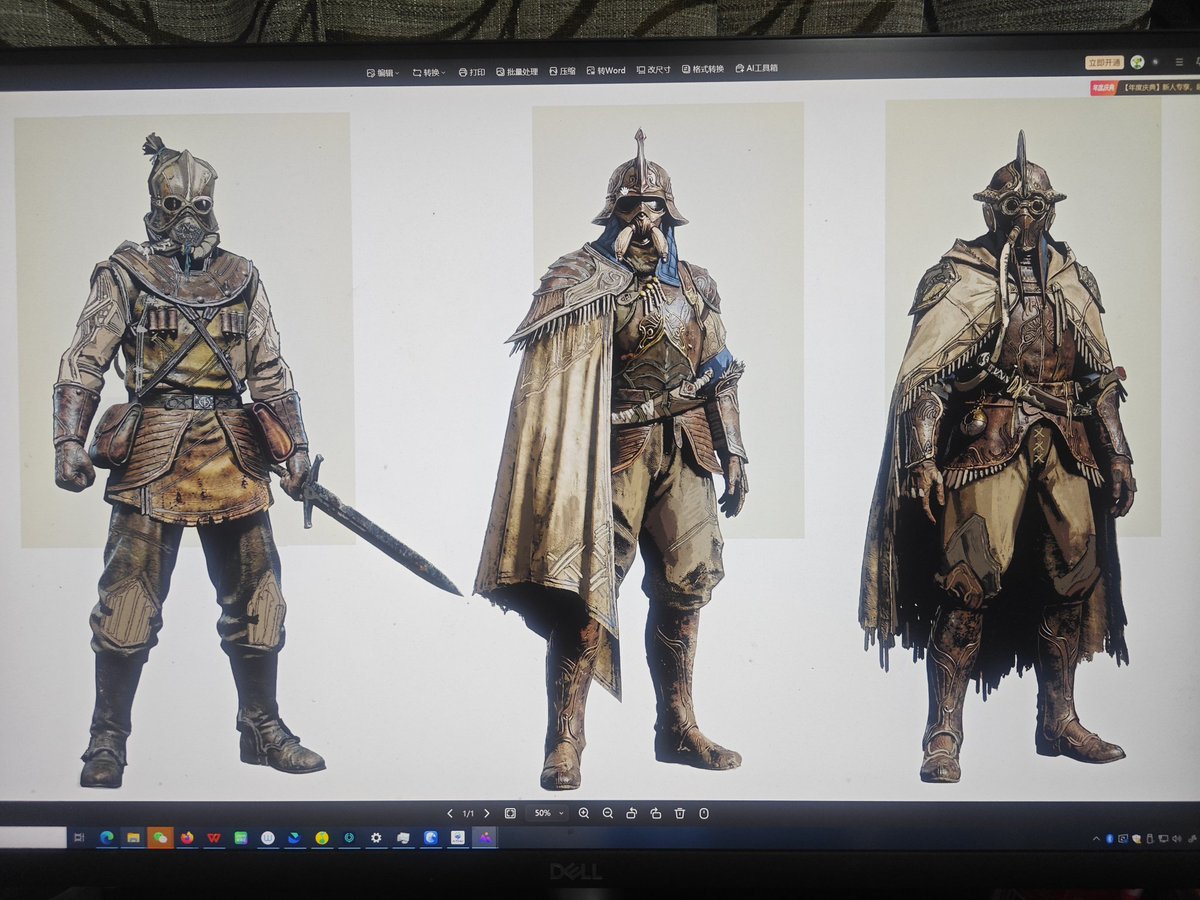Open WeChat from taskbar

tap(160, 838)
